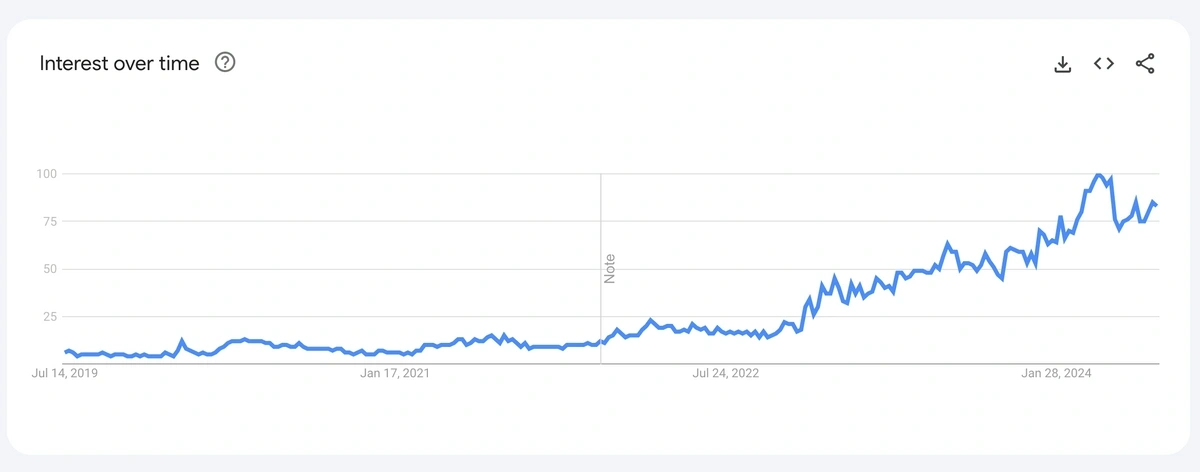1200x472 pixels.
Task: Open the embed code icon
Action: coord(1104,63)
